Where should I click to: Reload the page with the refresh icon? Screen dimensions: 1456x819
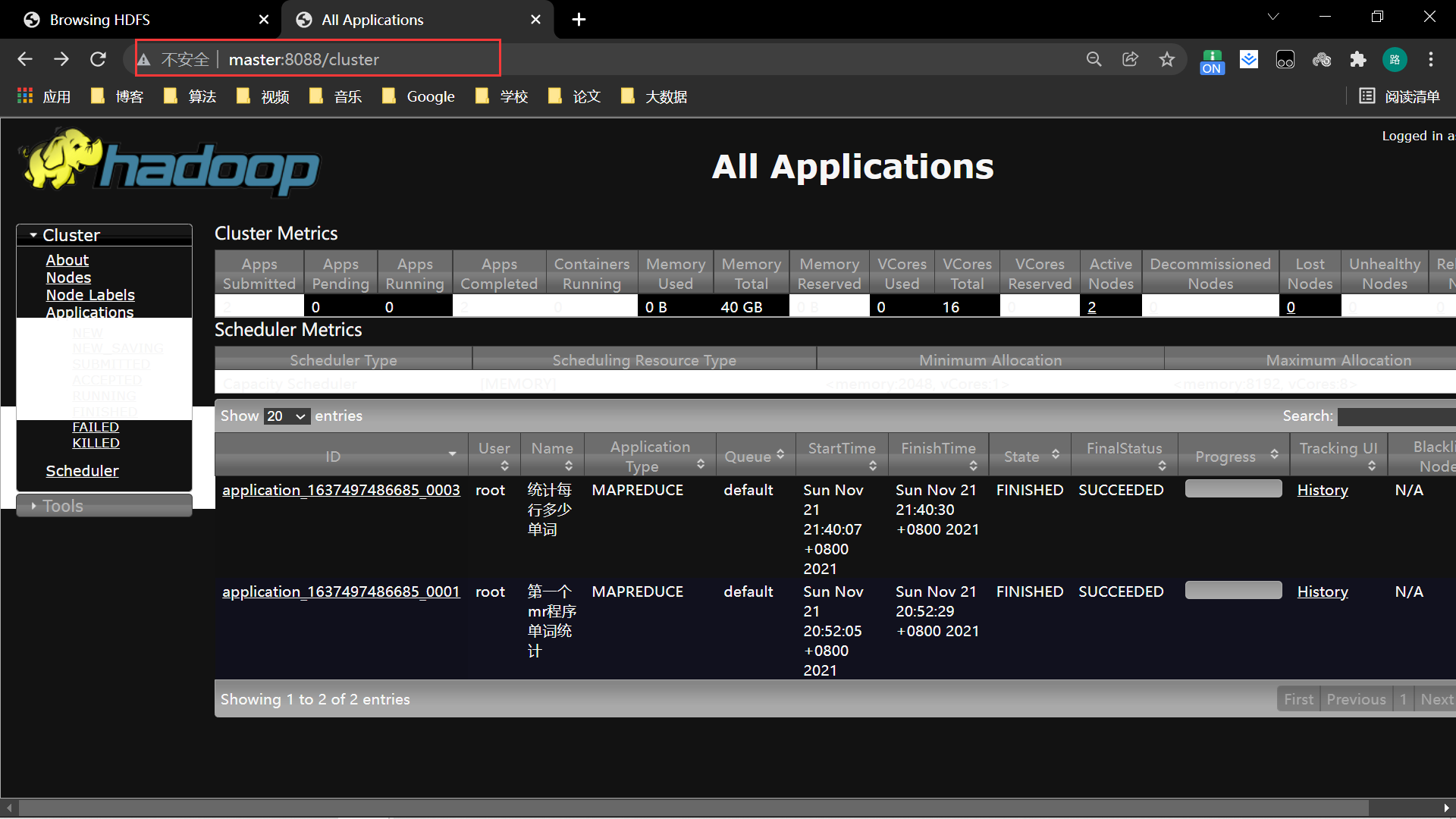click(x=98, y=59)
